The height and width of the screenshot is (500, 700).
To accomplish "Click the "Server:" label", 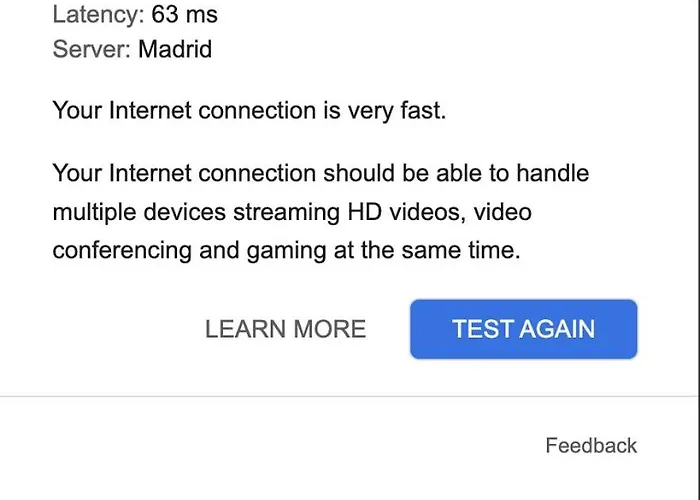I will [91, 49].
